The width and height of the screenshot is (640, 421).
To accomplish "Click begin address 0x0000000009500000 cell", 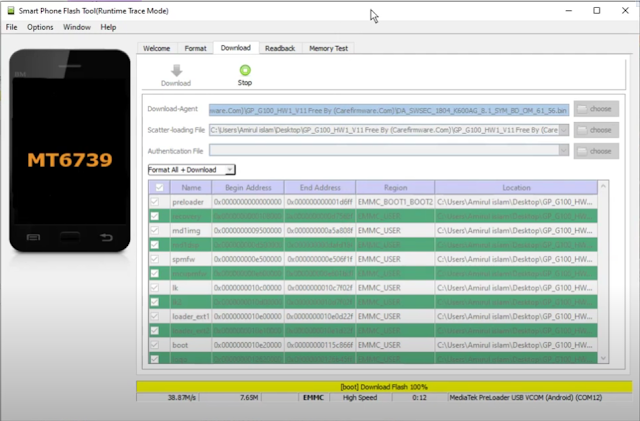I will click(x=248, y=230).
